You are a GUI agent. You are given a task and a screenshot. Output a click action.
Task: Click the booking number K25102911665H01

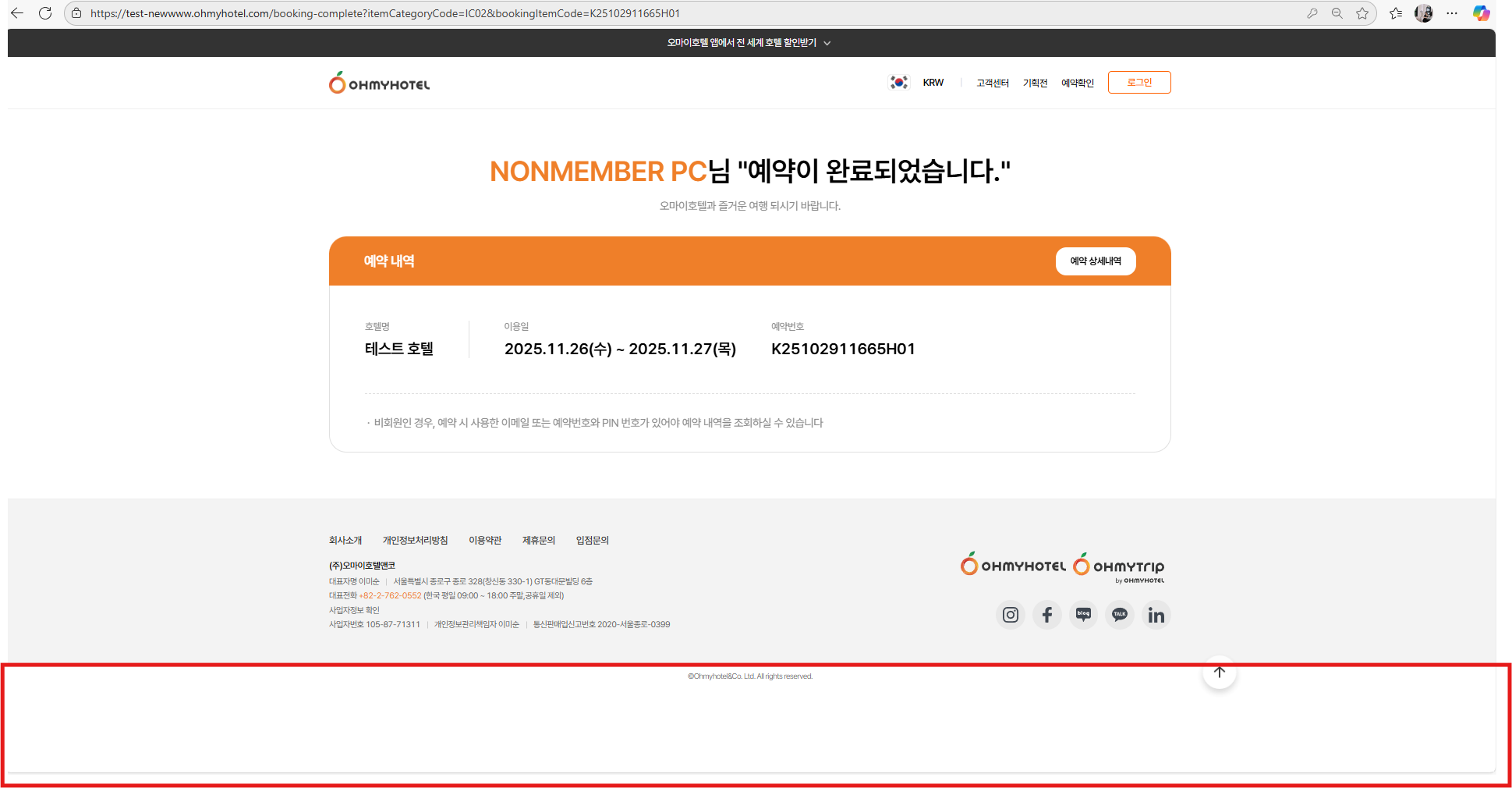843,349
